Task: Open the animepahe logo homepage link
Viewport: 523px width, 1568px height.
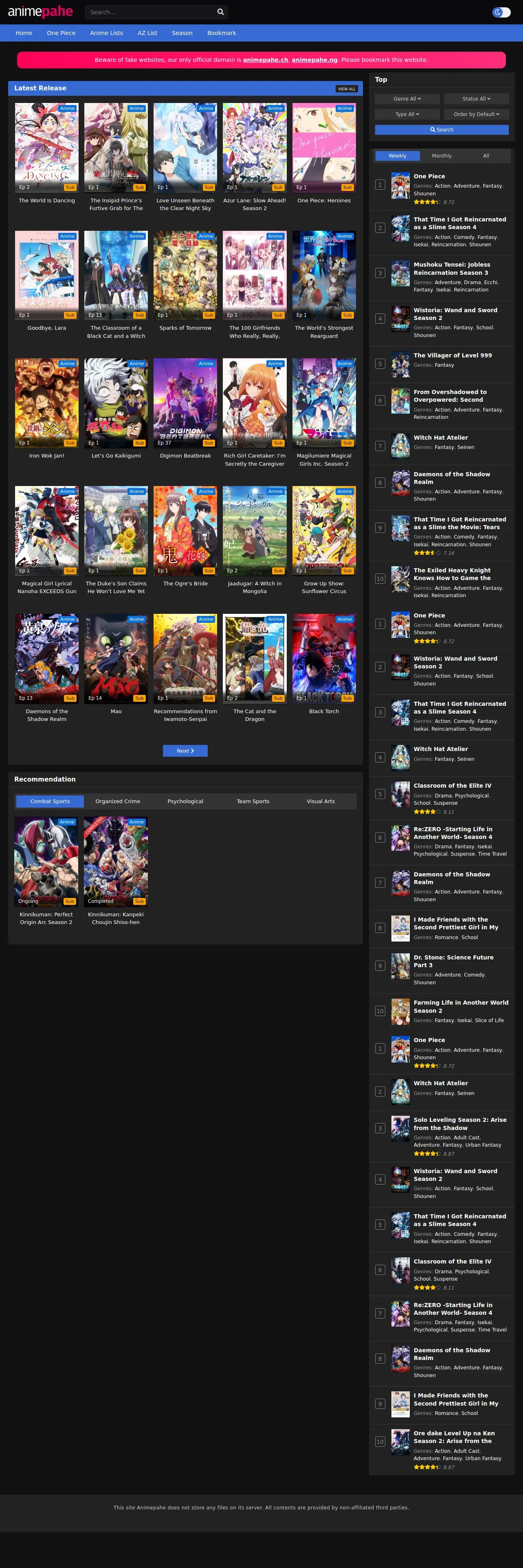Action: point(40,11)
